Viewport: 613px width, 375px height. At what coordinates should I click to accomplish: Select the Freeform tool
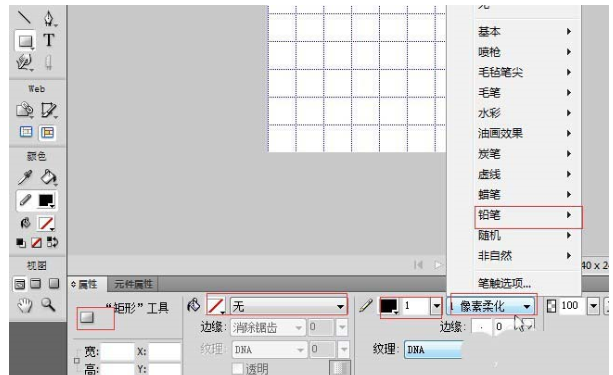[x=24, y=62]
